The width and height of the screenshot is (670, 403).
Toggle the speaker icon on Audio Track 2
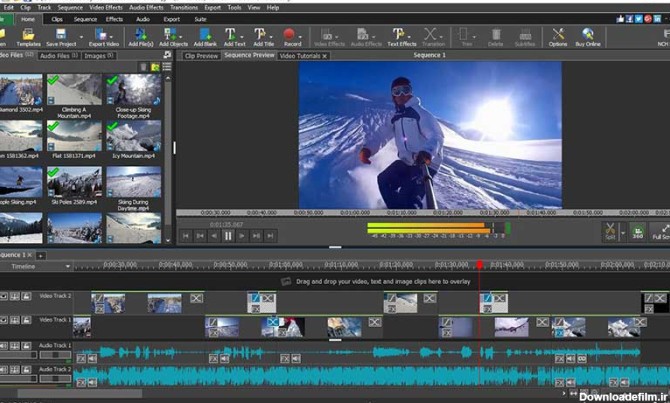coord(5,370)
